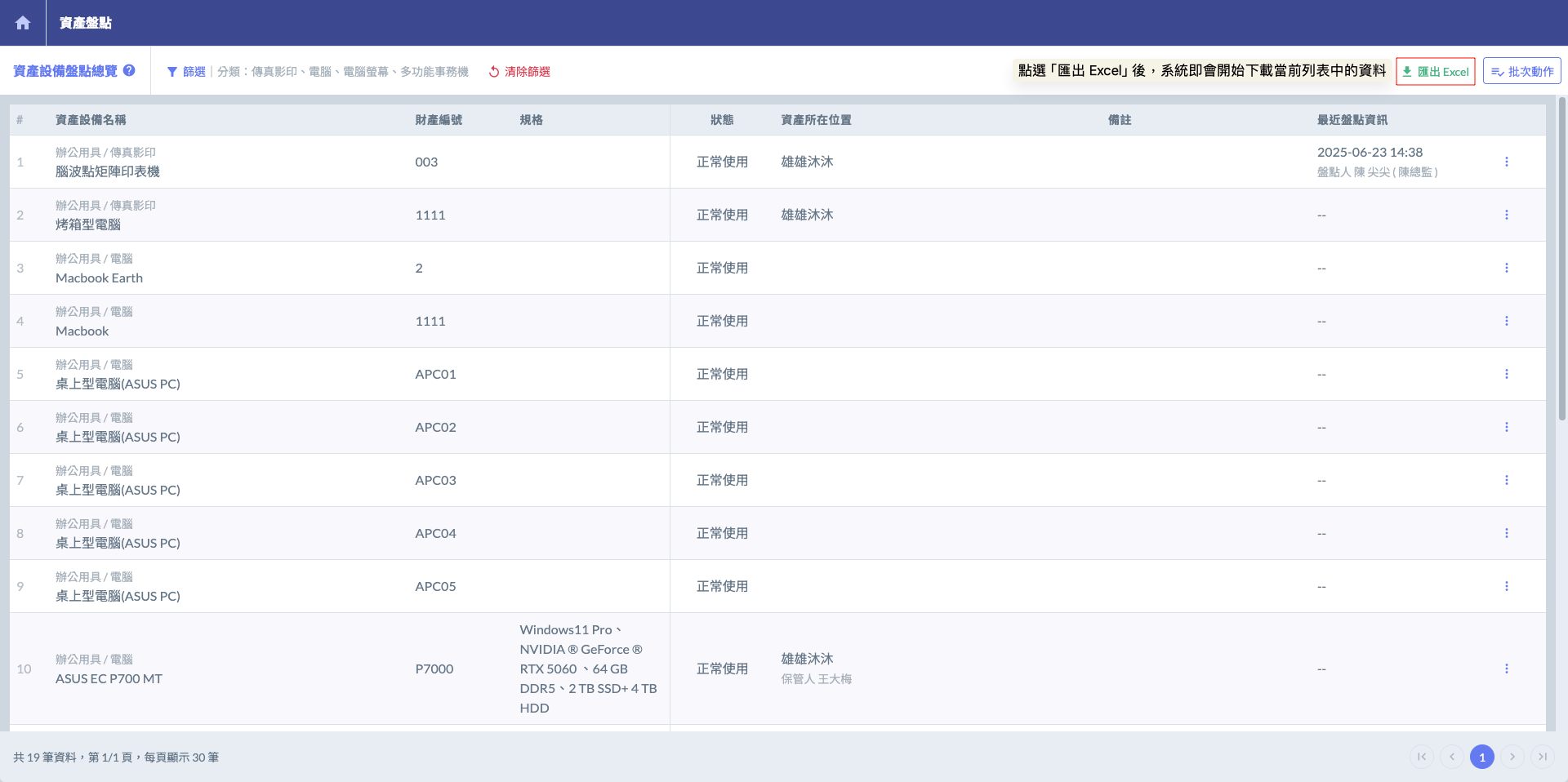This screenshot has height=782, width=1568.
Task: Click the 資產設備名稱 column header
Action: point(91,120)
